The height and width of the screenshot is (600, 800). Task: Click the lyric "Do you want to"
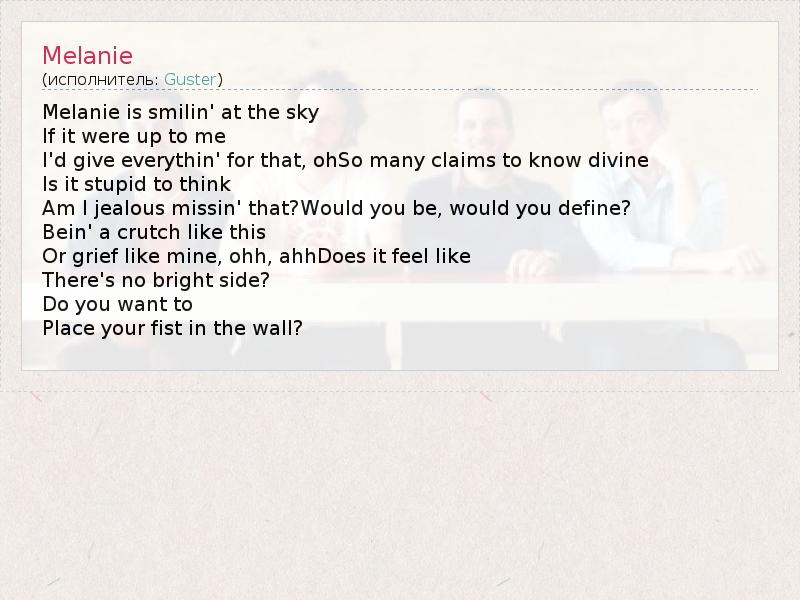coord(118,304)
